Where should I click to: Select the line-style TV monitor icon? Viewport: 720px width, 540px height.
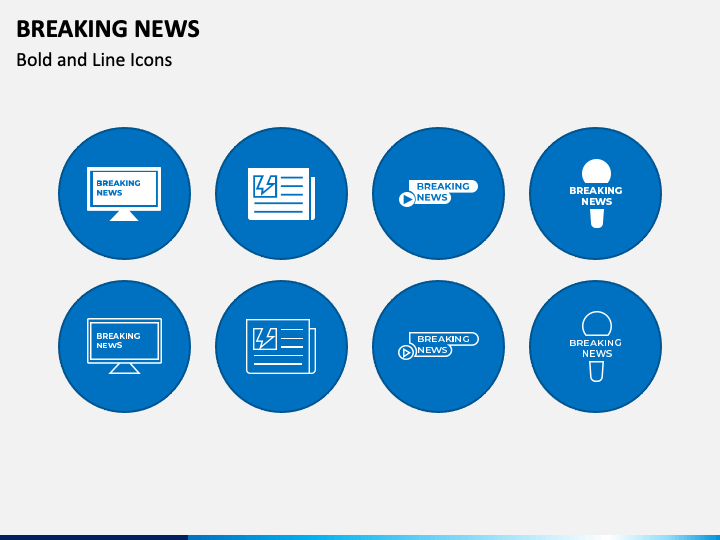coord(124,346)
